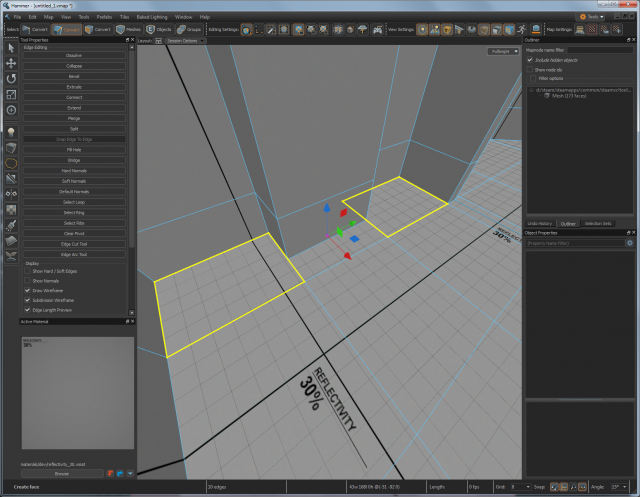Click the Extrude button

[x=74, y=87]
